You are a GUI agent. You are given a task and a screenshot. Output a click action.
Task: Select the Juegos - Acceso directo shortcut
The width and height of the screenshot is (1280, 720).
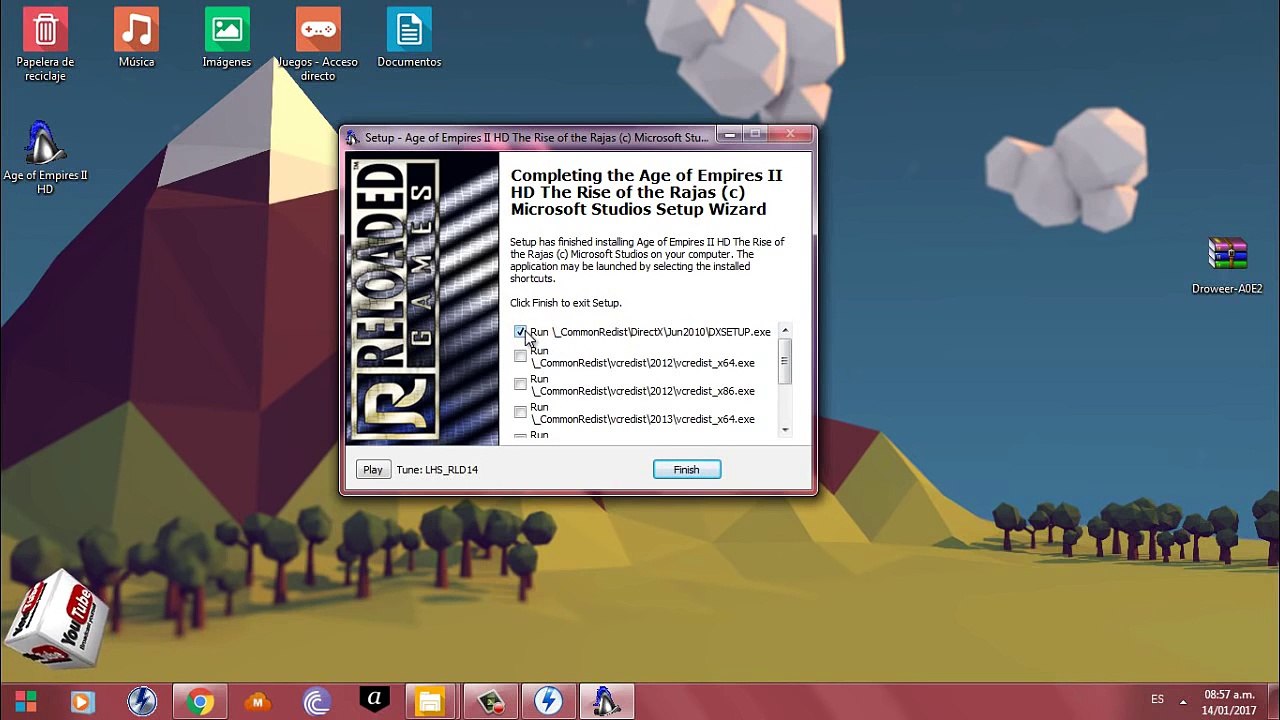pos(318,46)
